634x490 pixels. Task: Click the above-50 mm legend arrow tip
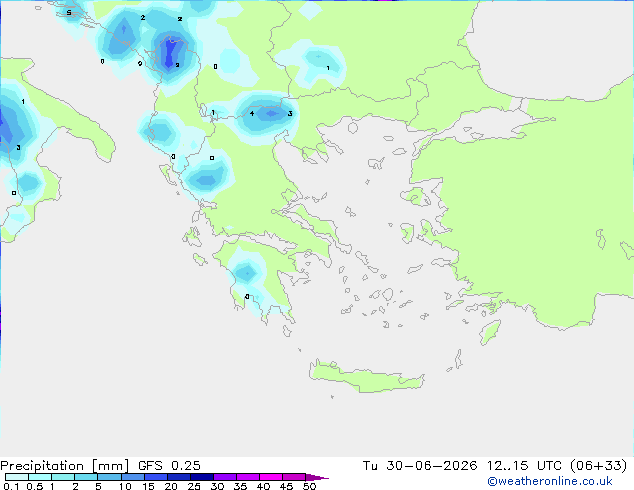tap(317, 477)
